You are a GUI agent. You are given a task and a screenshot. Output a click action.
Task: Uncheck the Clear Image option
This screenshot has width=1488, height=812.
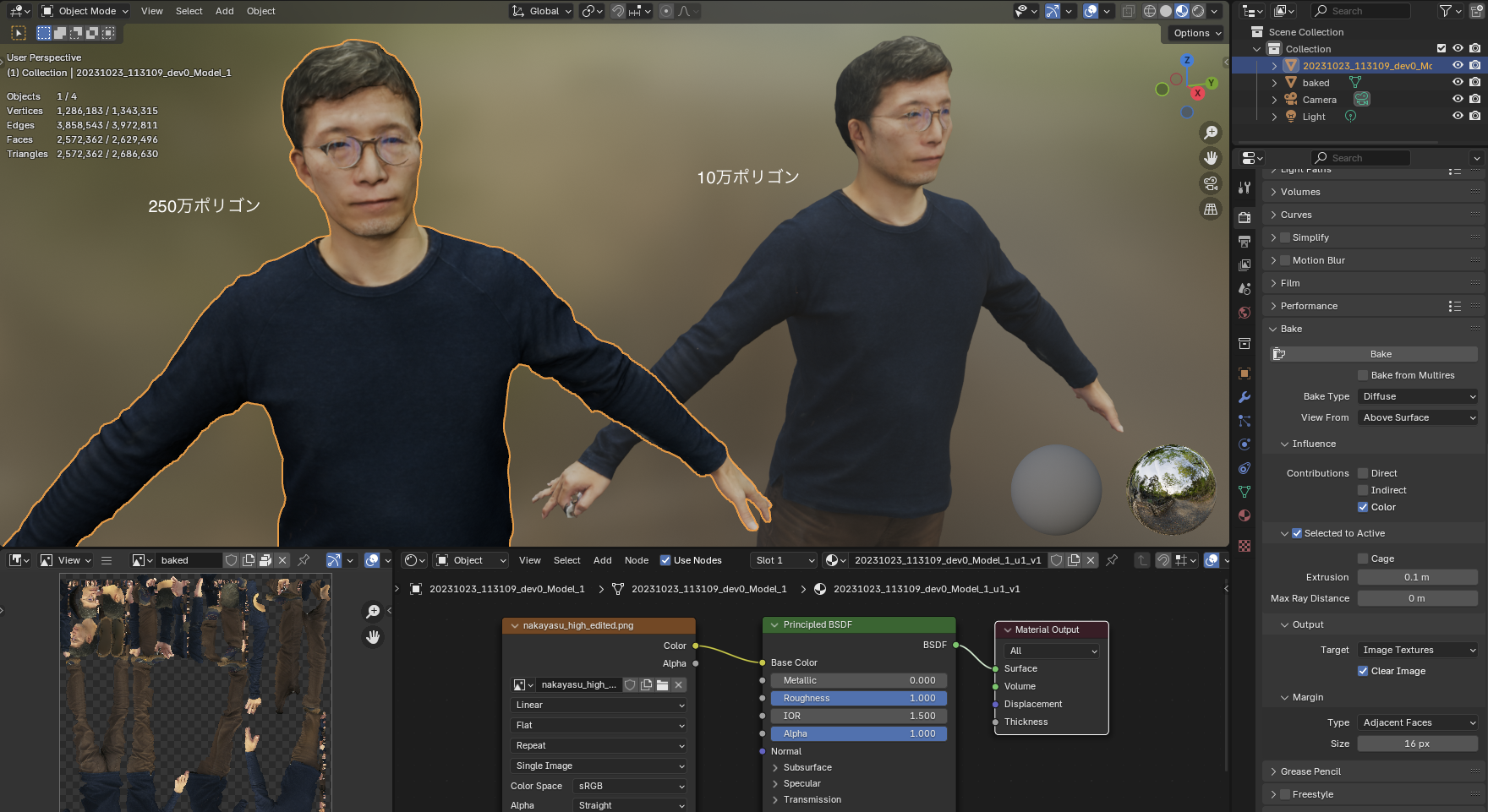1363,671
